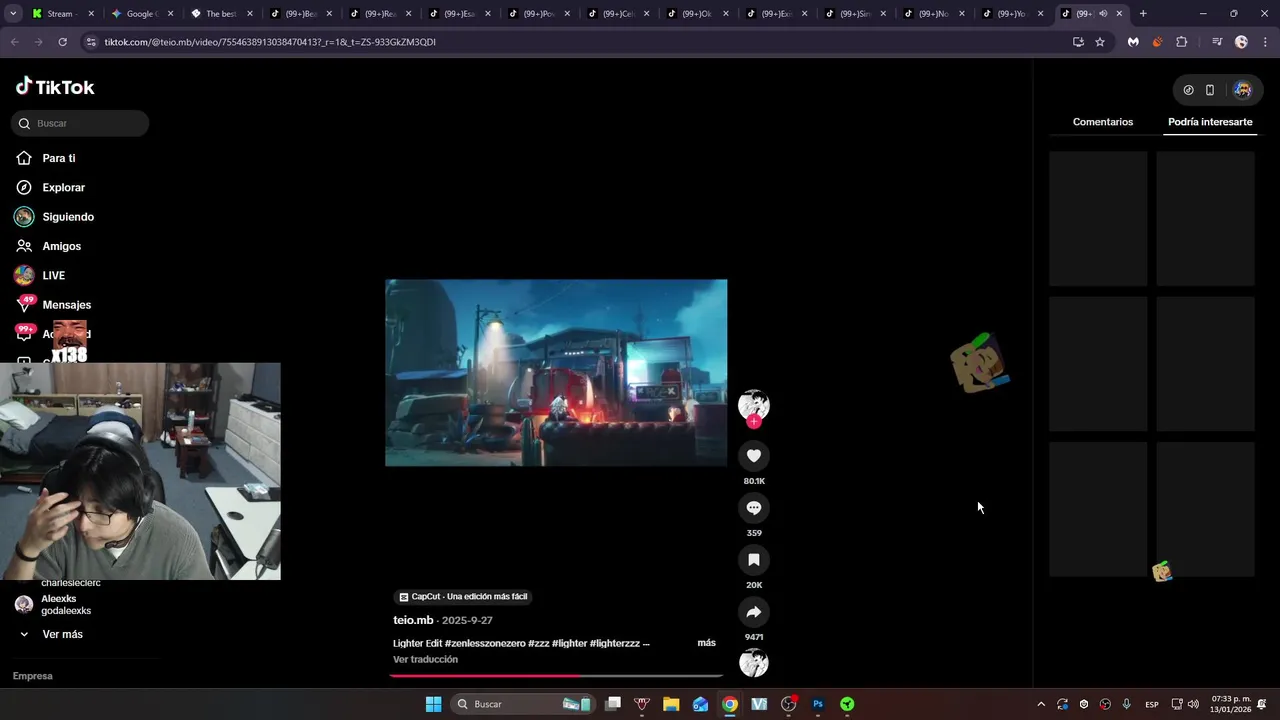Click Ver traducción link

pyautogui.click(x=425, y=660)
